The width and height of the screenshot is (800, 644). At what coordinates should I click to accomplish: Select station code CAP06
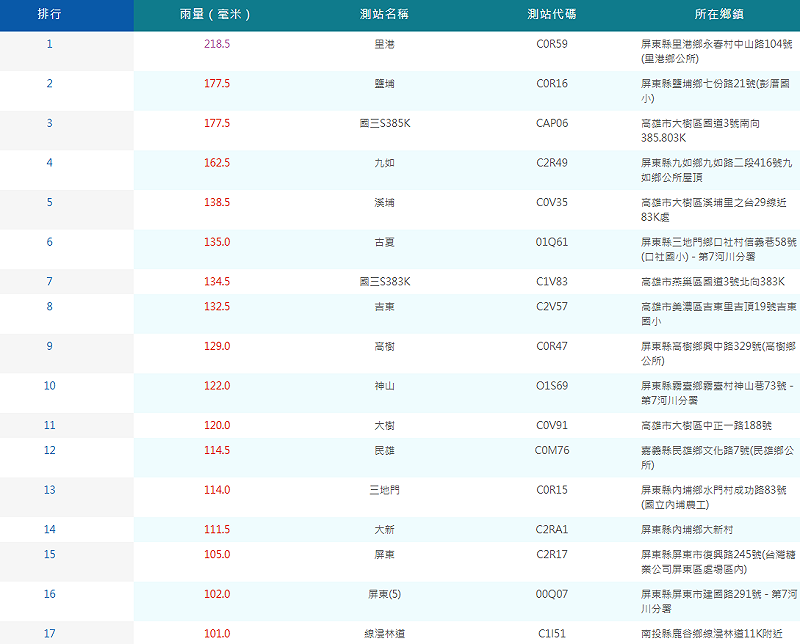[x=552, y=123]
